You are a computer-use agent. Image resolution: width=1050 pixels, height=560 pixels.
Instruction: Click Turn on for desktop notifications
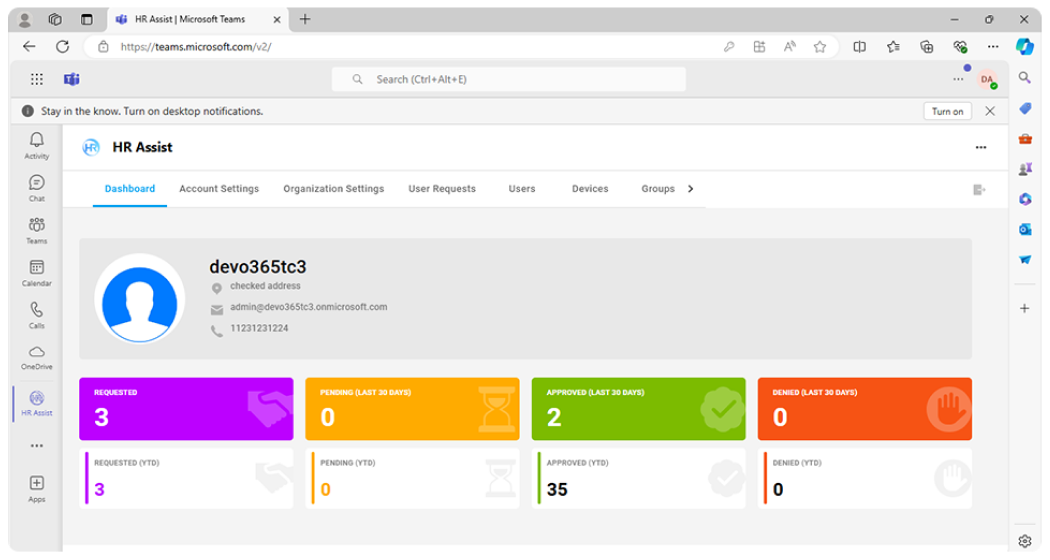[947, 111]
